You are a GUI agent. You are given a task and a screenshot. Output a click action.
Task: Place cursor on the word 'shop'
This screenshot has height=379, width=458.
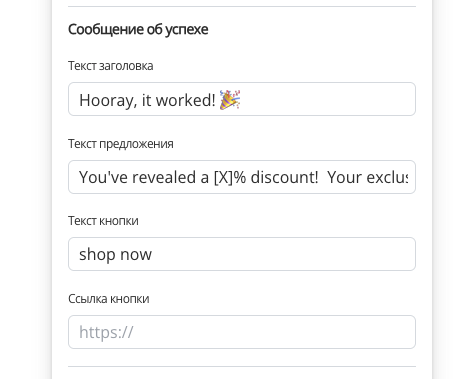point(97,255)
